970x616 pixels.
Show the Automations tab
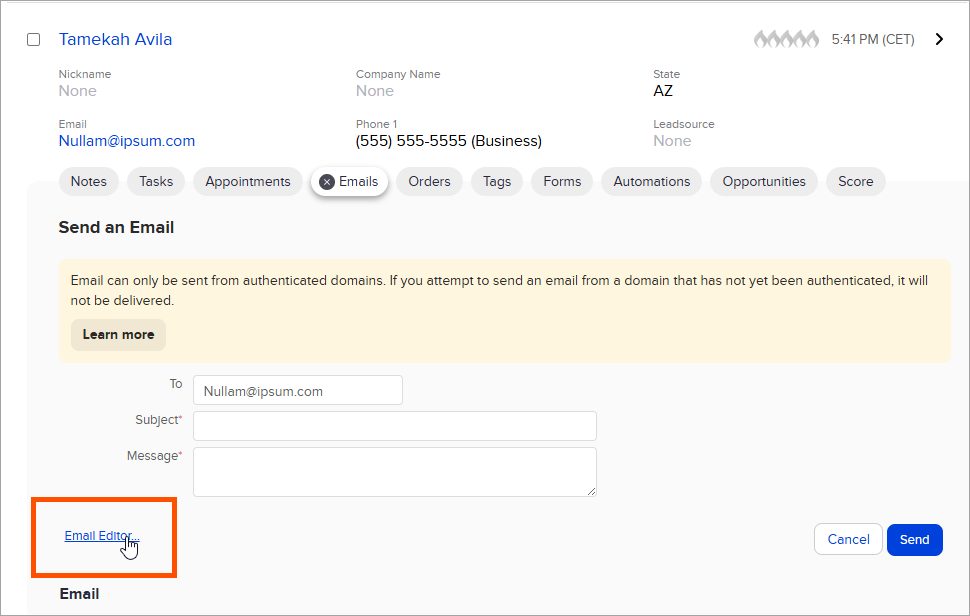click(x=652, y=181)
